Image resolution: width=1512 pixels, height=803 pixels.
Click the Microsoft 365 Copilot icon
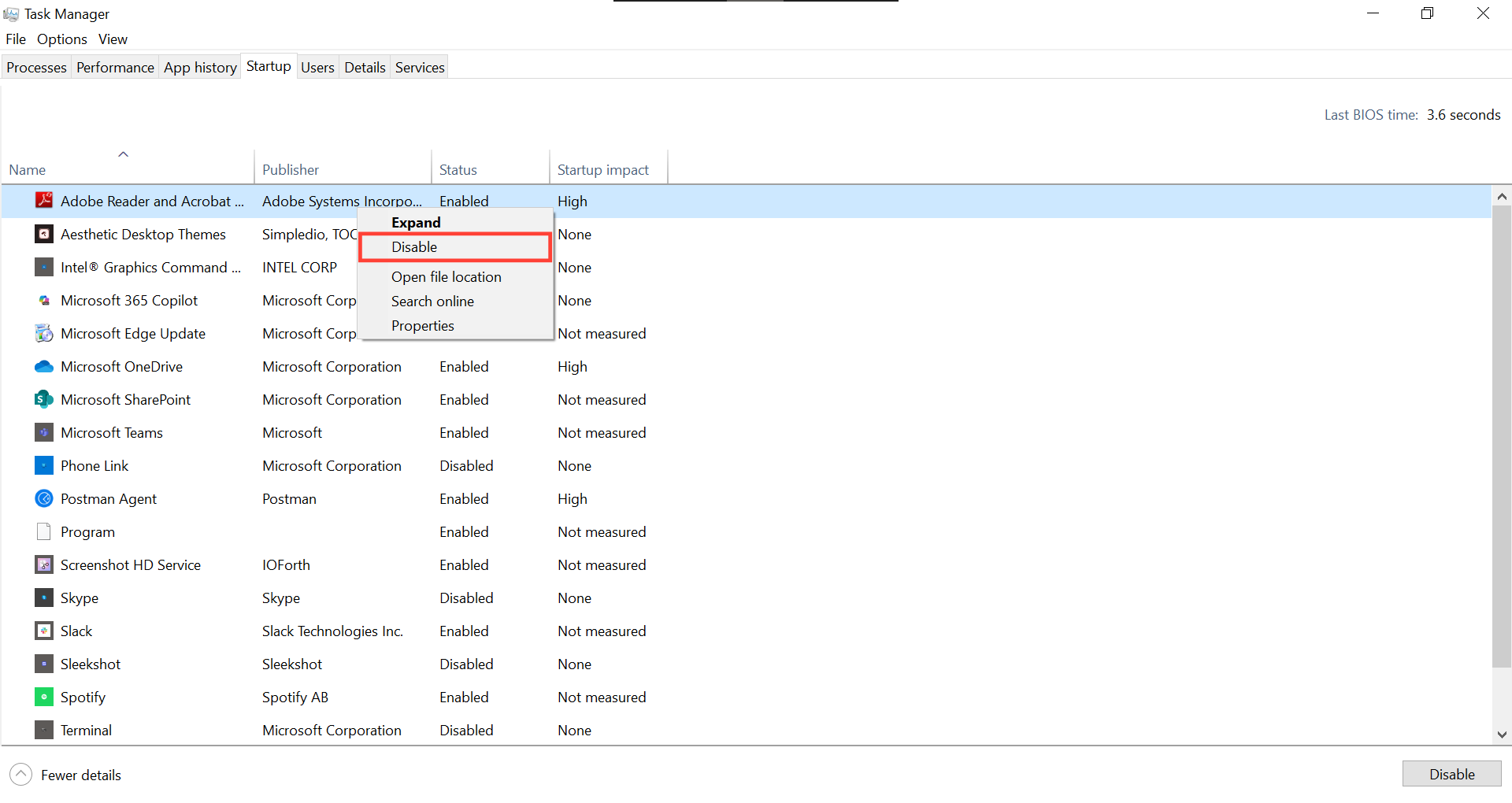[x=44, y=300]
